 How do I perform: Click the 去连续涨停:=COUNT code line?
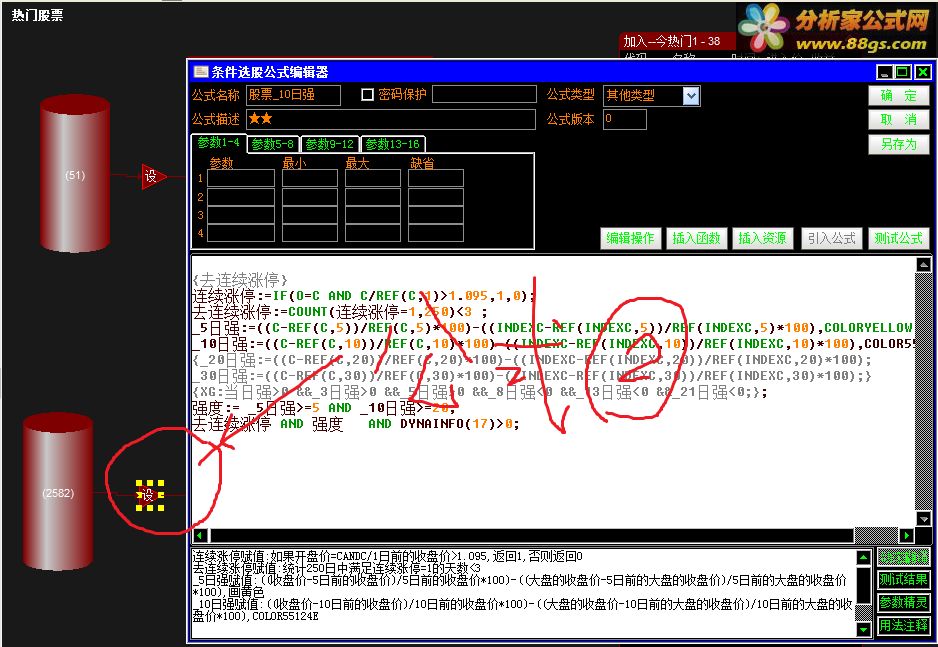tap(339, 312)
